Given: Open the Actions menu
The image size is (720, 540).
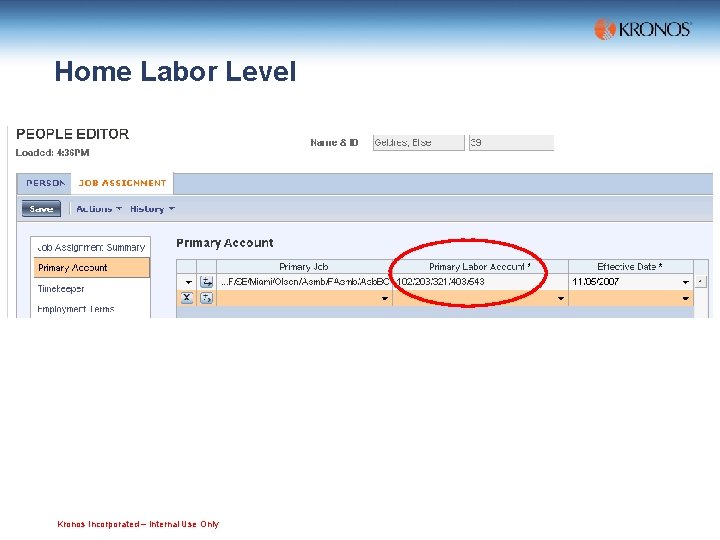Looking at the screenshot, I should click(x=99, y=209).
